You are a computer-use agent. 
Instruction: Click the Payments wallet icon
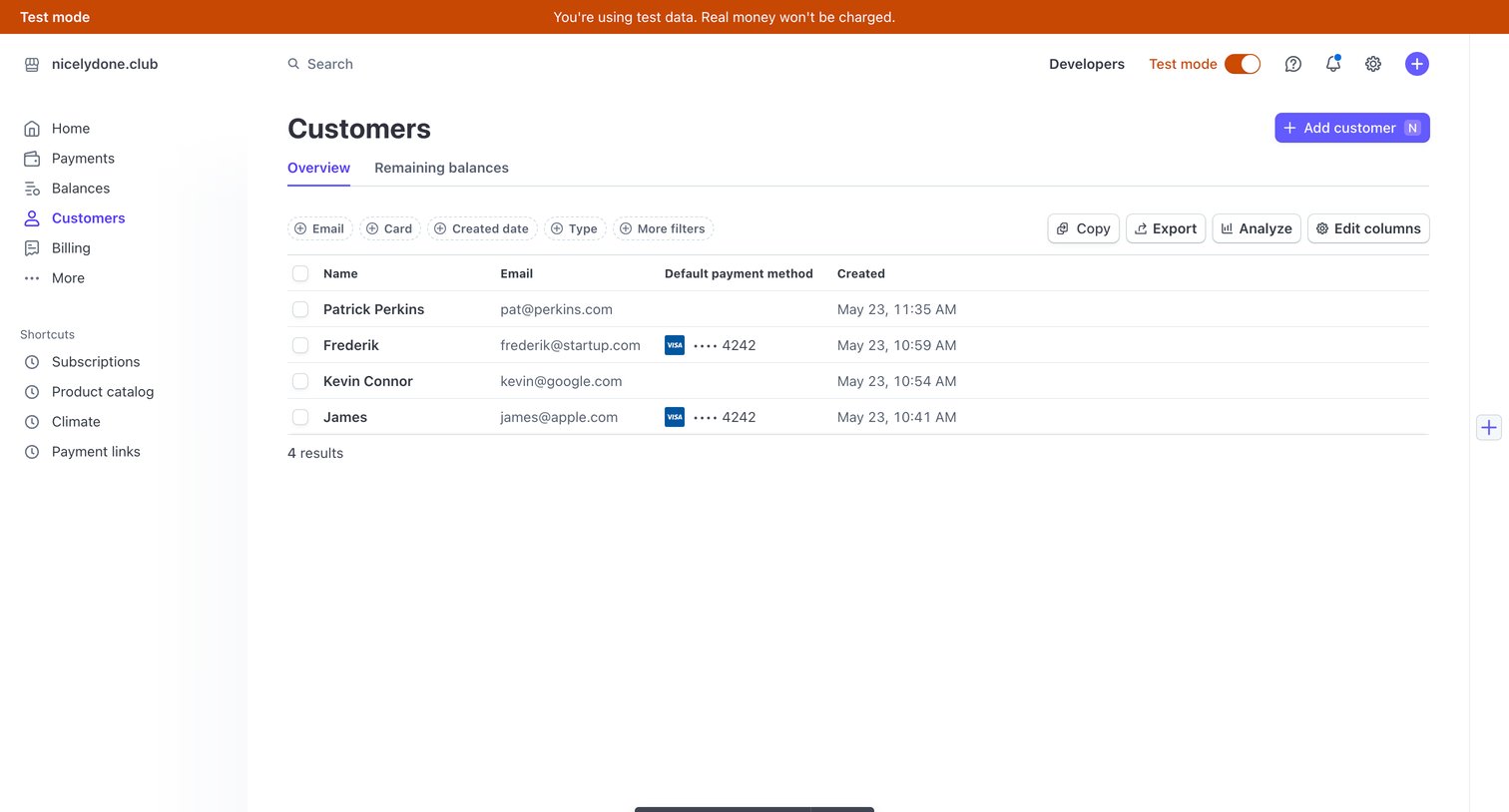pyautogui.click(x=32, y=159)
